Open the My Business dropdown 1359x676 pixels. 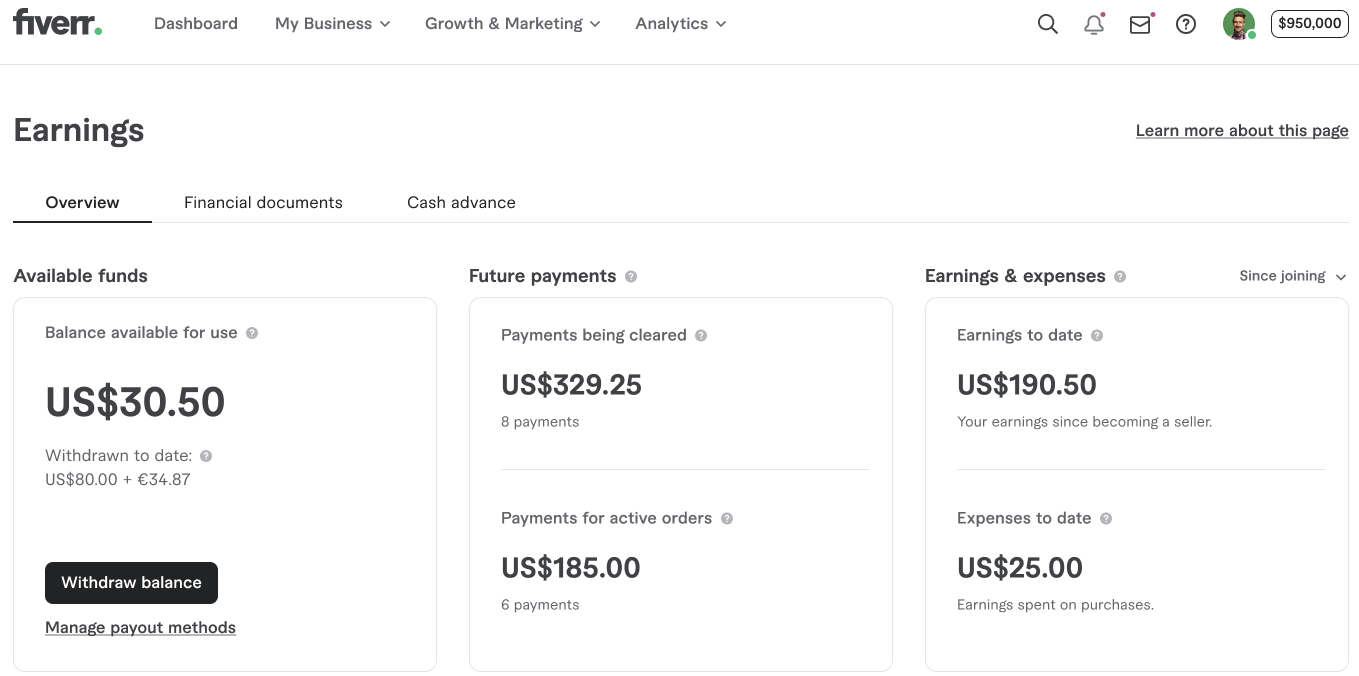coord(332,23)
